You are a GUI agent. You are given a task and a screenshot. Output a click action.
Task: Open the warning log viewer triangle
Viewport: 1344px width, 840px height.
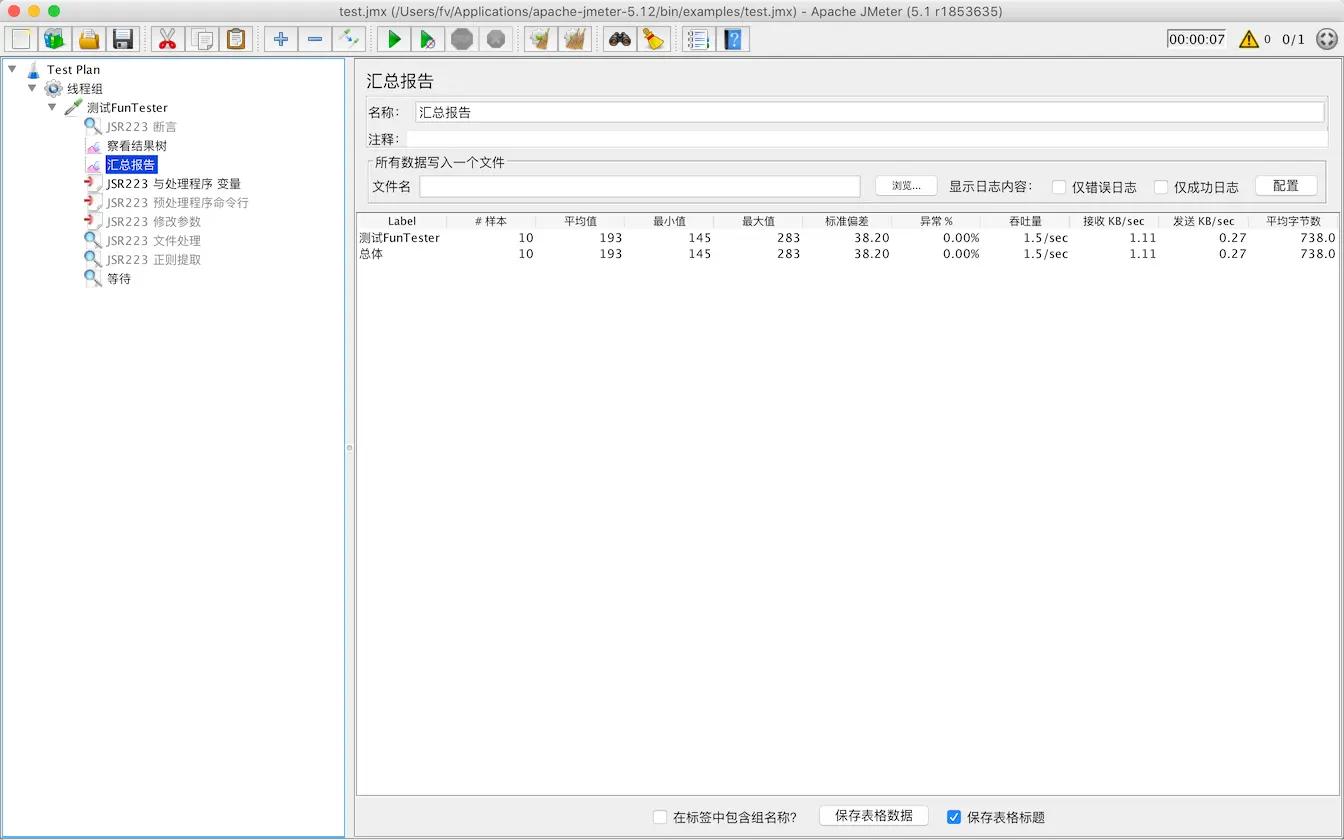pos(1249,39)
